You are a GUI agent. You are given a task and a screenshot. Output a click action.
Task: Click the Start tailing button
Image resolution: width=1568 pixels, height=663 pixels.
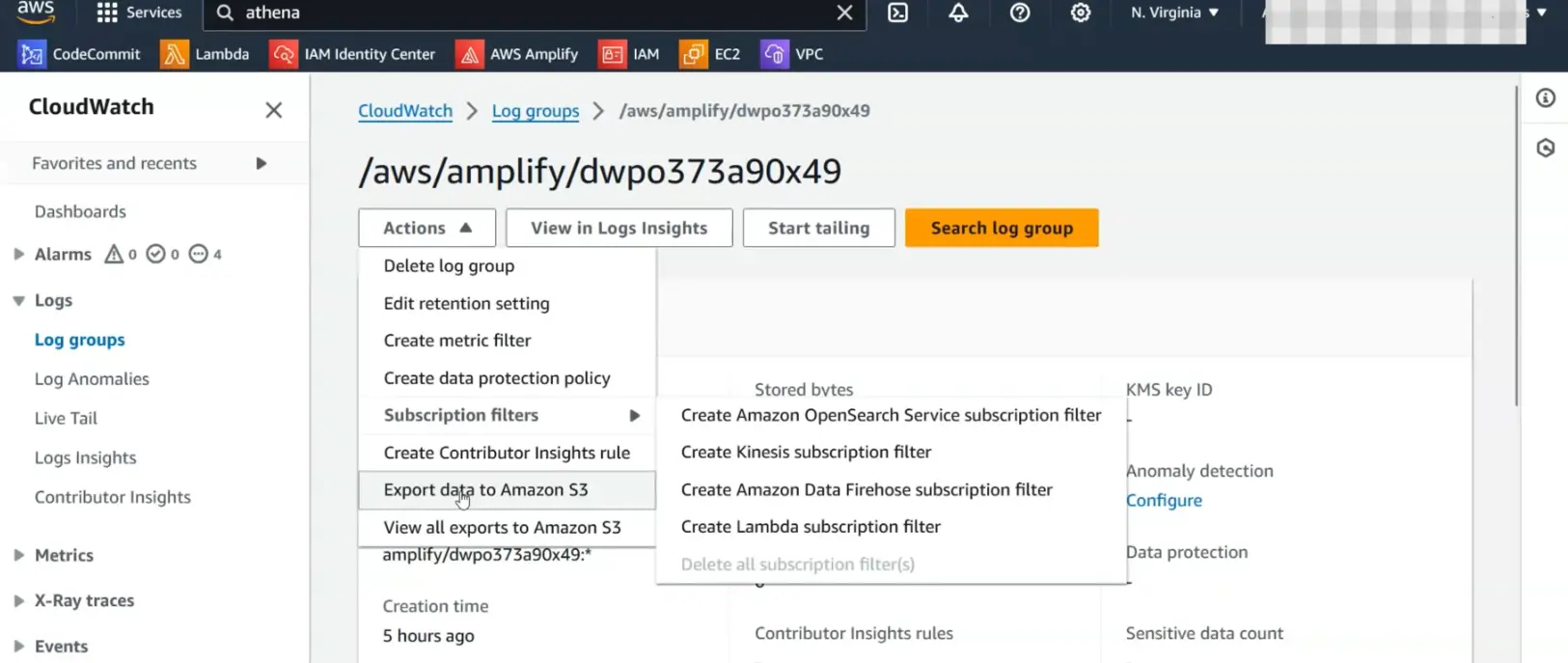point(818,228)
